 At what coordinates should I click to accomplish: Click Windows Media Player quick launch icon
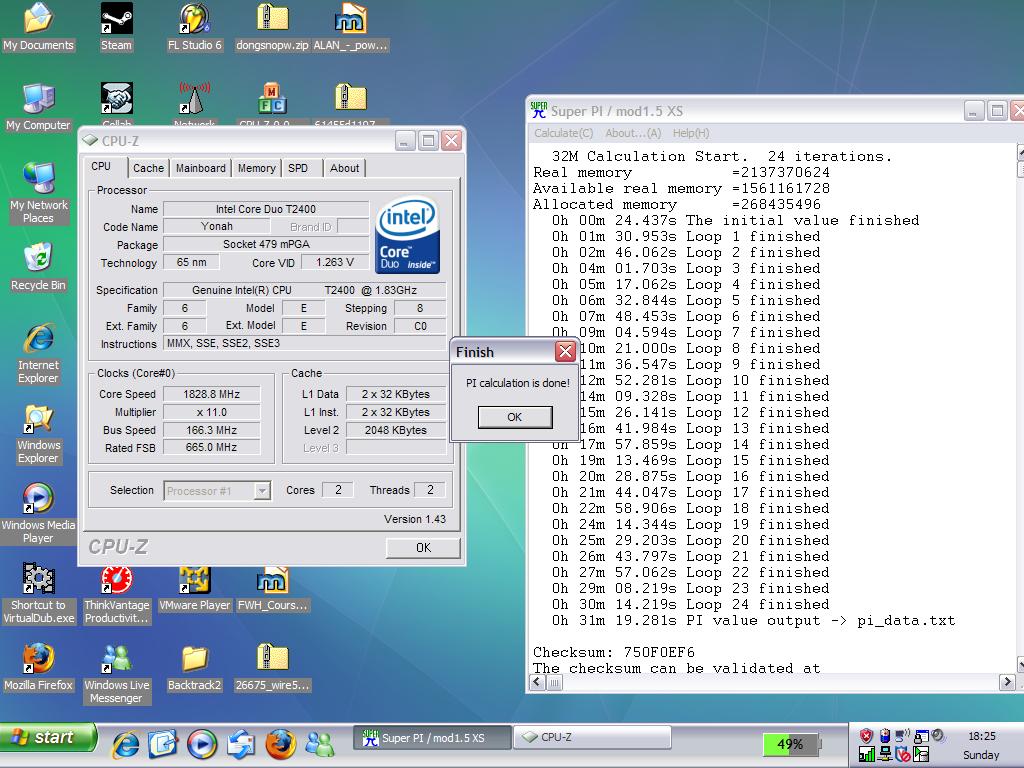click(202, 744)
